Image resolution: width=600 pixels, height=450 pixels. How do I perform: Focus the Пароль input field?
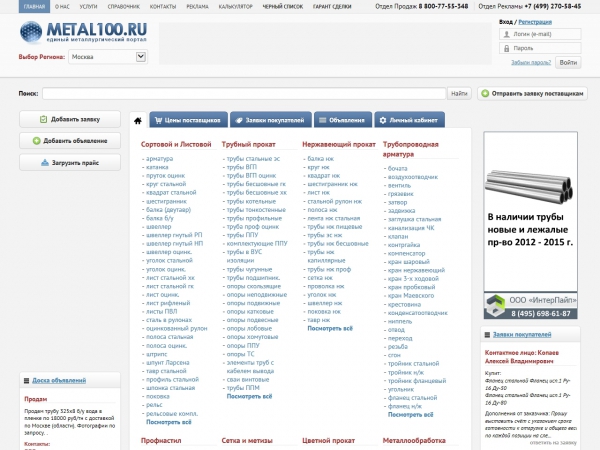click(x=540, y=48)
